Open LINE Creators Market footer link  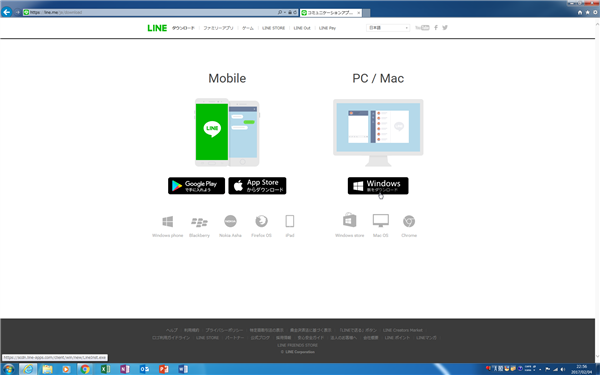403,330
